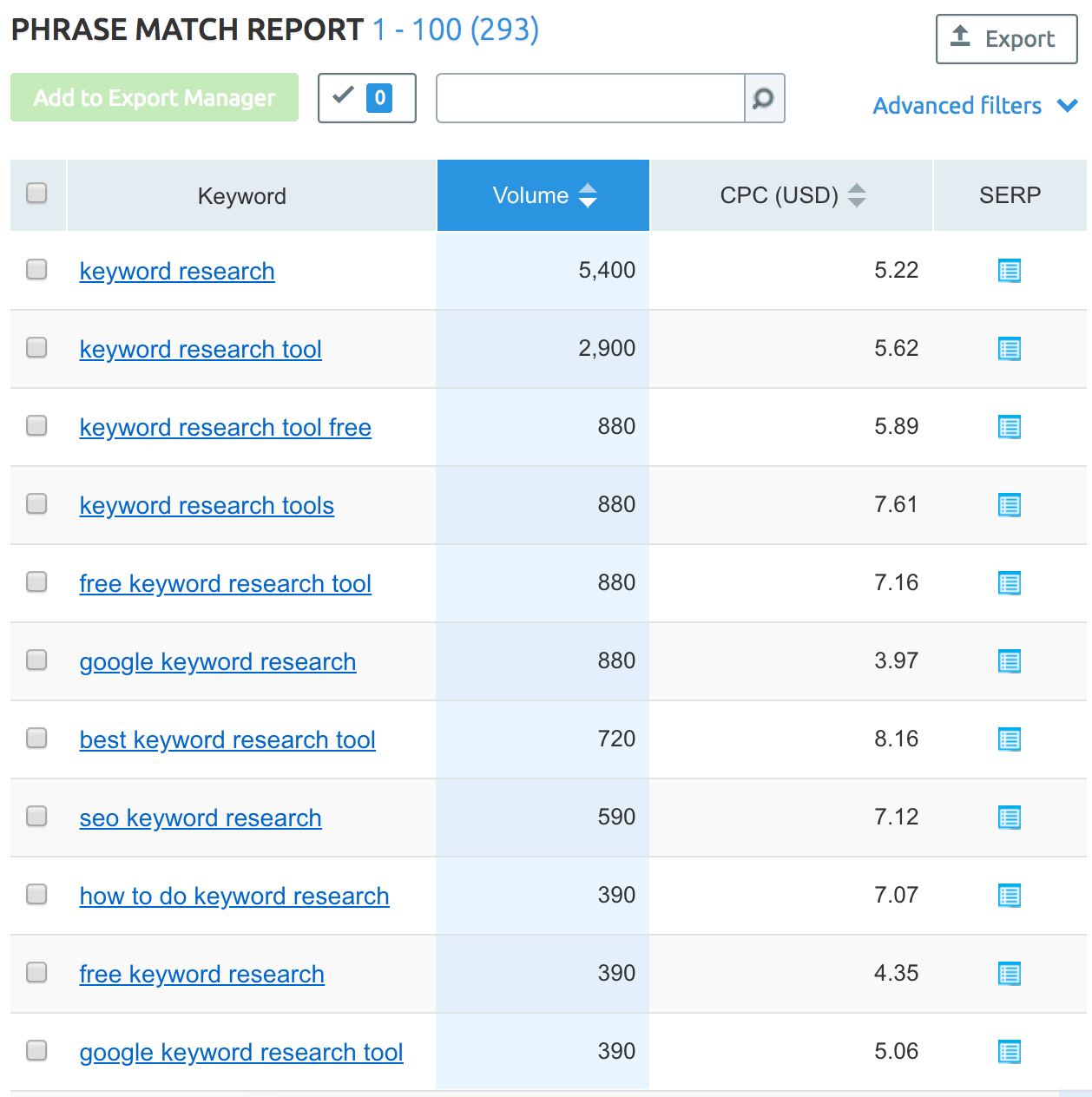Check the keyword research tools row
The image size is (1092, 1097).
[x=36, y=503]
